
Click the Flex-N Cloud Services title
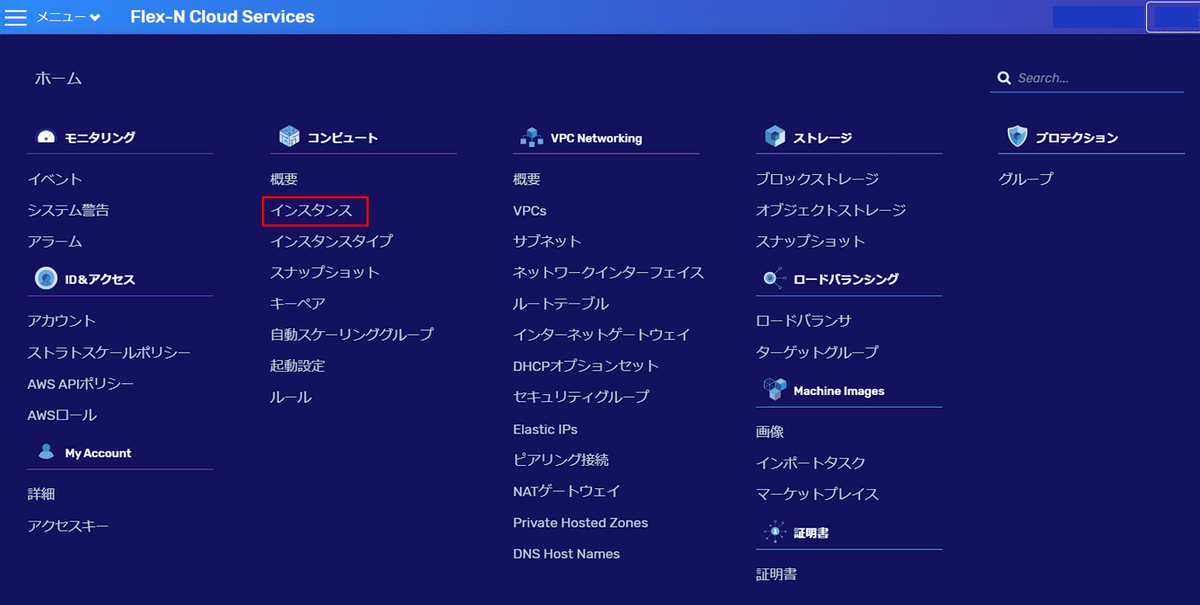click(x=222, y=17)
